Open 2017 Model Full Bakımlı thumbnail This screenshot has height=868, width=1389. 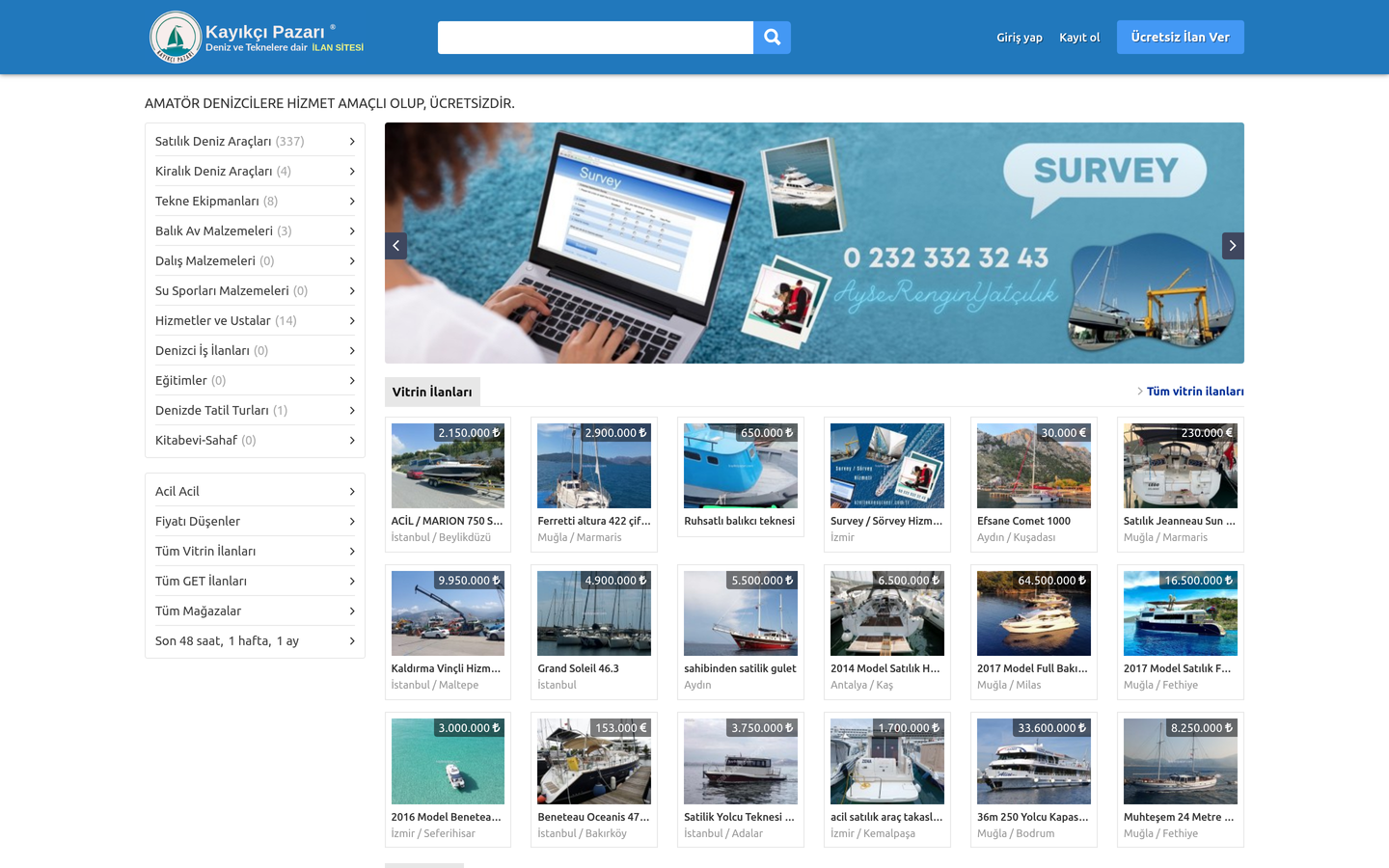point(1034,613)
